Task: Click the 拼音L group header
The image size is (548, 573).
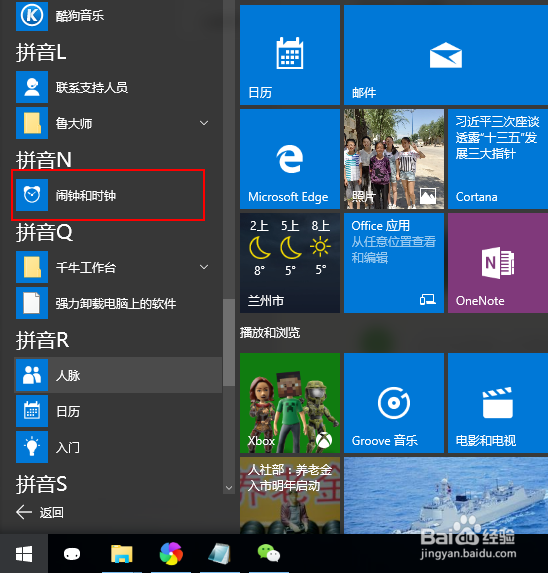Action: [41, 52]
